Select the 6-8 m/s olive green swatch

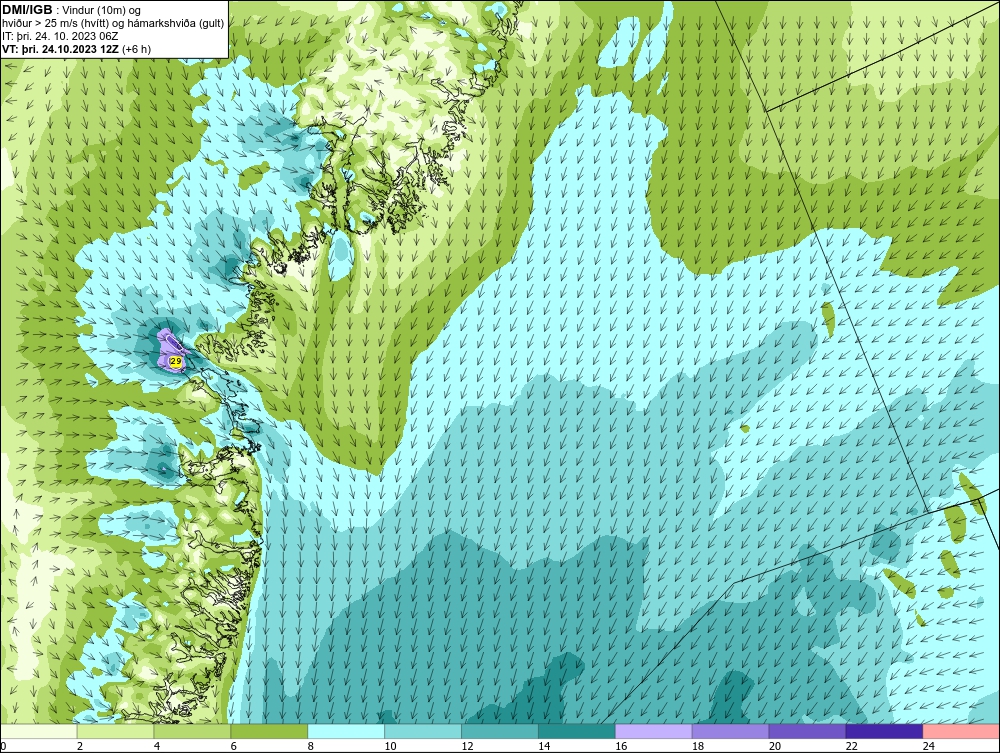click(269, 731)
